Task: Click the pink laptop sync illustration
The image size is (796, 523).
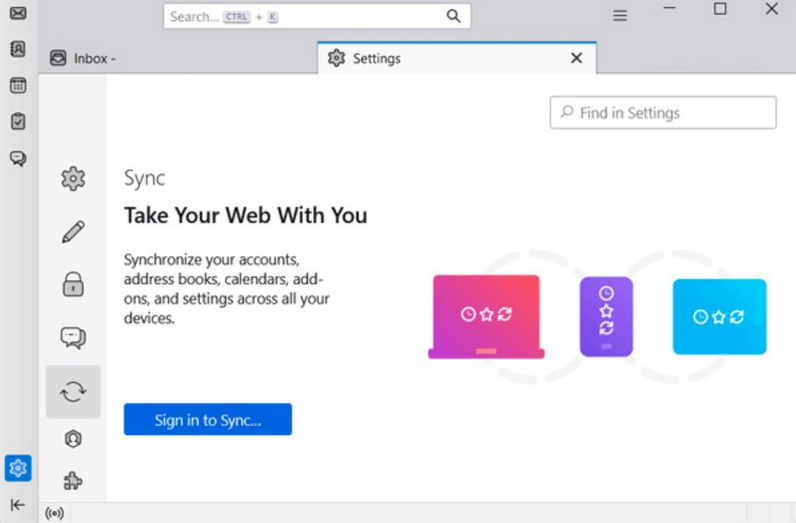Action: (x=486, y=317)
